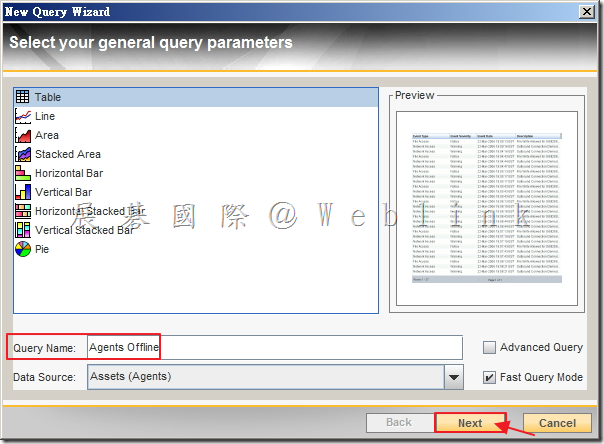Click the table preview thumbnail
Viewport: 604px width, 444px height.
click(x=487, y=208)
